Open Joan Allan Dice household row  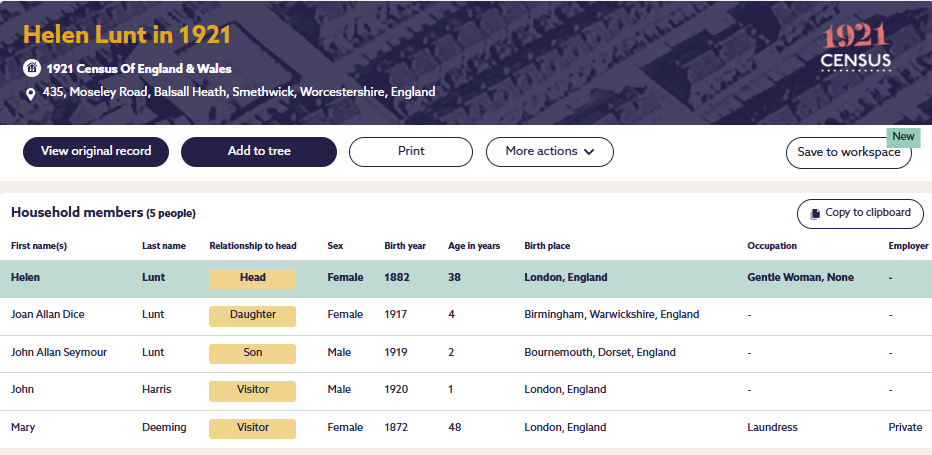[466, 315]
